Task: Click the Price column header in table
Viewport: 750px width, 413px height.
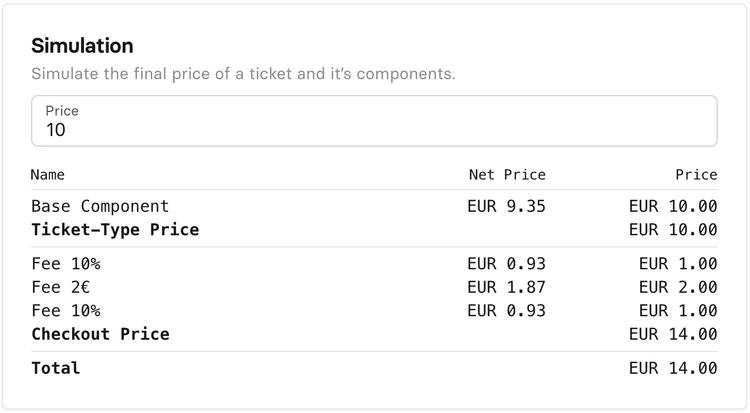Action: point(696,175)
